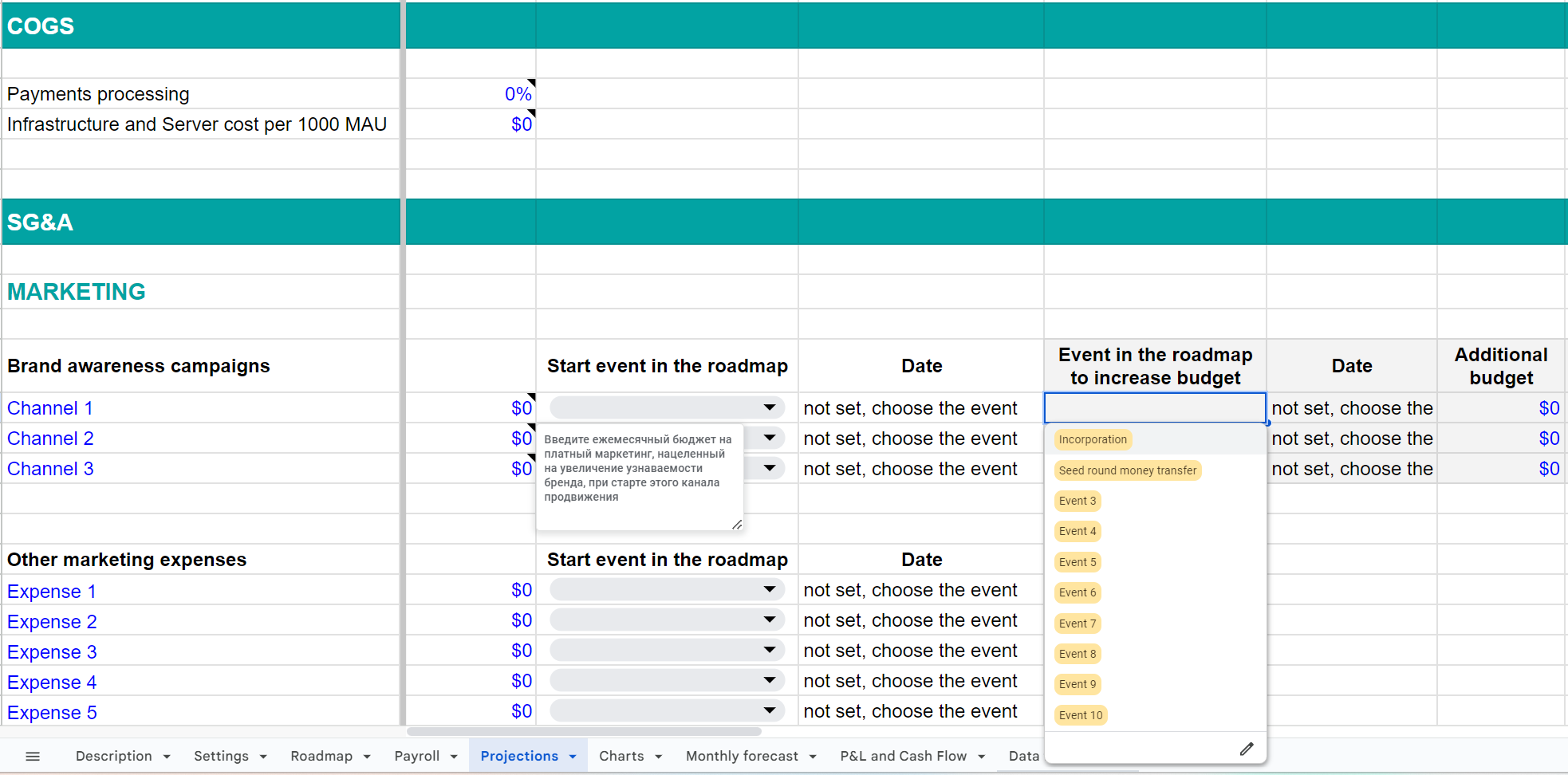The image size is (1568, 775).
Task: Open the P&L and Cash Flow tab
Action: [x=903, y=756]
